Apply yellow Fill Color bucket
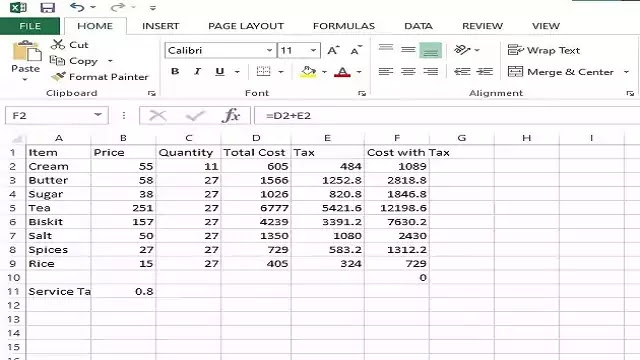Viewport: 640px width, 360px height. click(308, 72)
